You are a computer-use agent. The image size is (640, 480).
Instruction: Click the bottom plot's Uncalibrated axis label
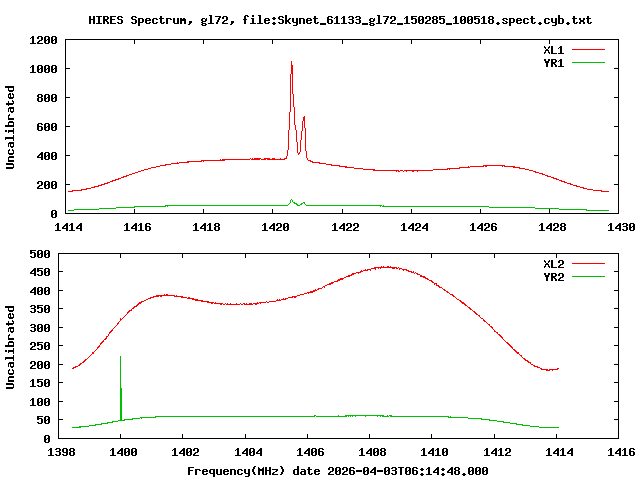[10, 347]
